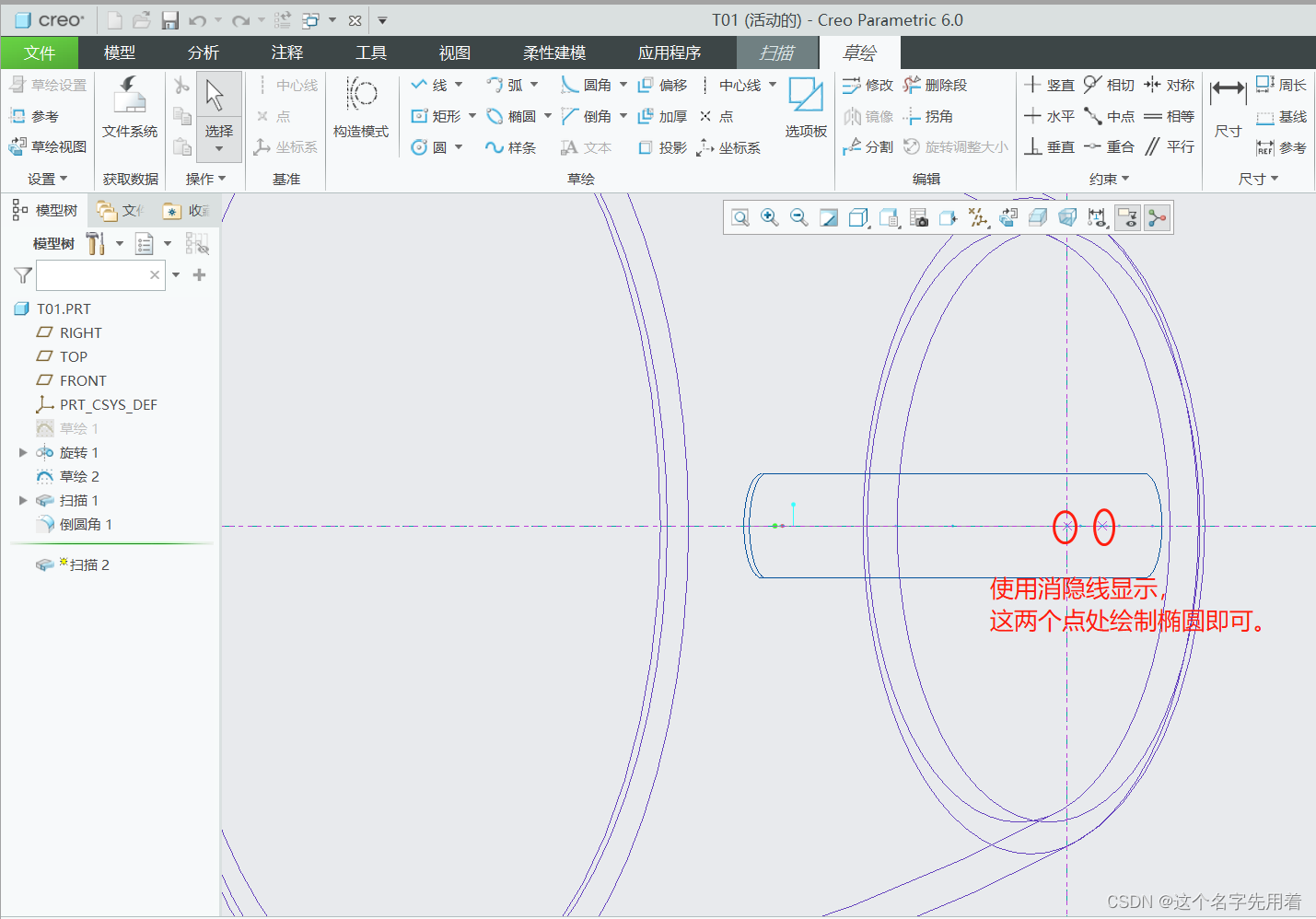Apply the Symmetric constraint

[x=1169, y=85]
